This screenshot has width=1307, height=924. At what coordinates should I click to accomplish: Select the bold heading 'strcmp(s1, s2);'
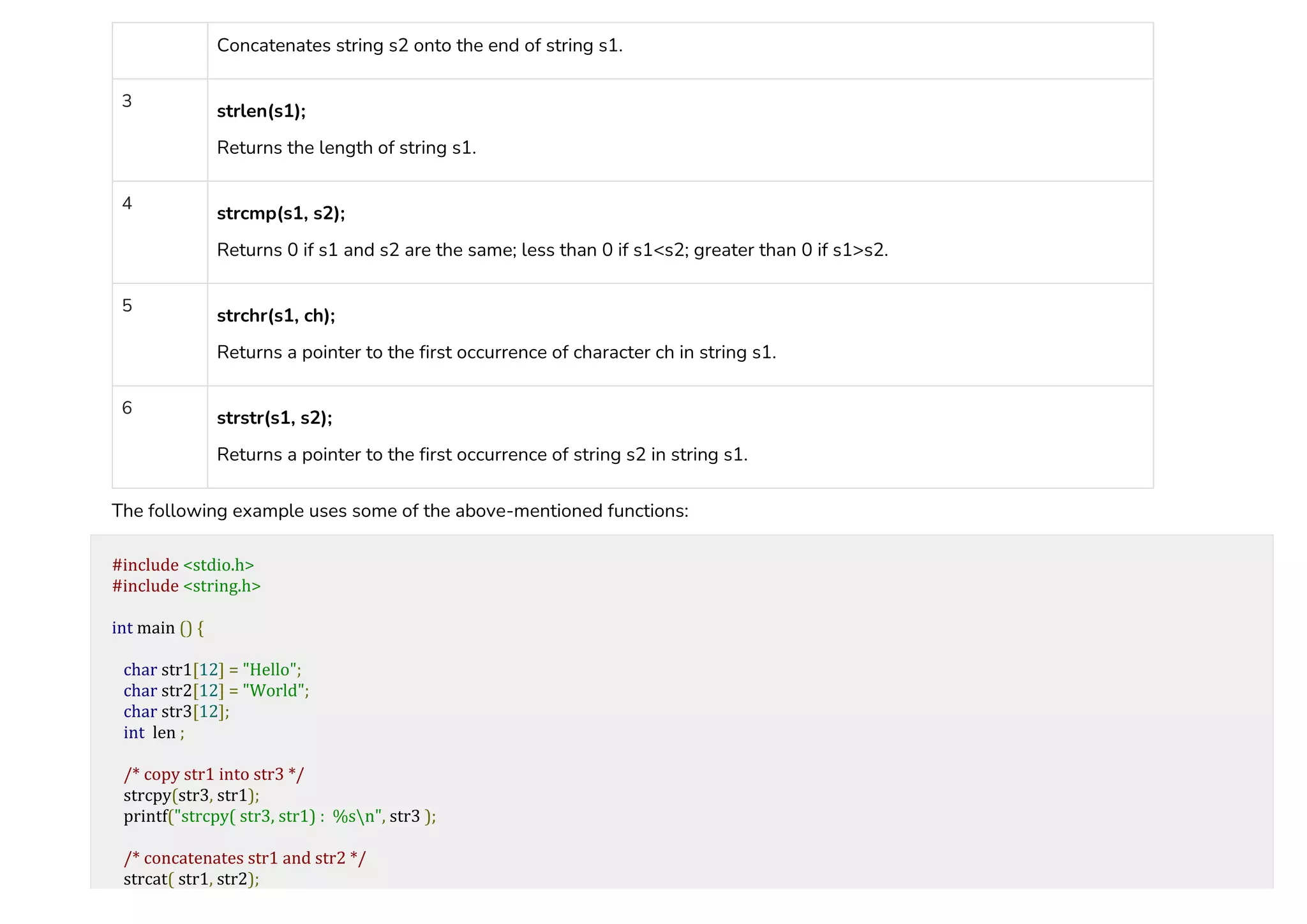(x=281, y=213)
